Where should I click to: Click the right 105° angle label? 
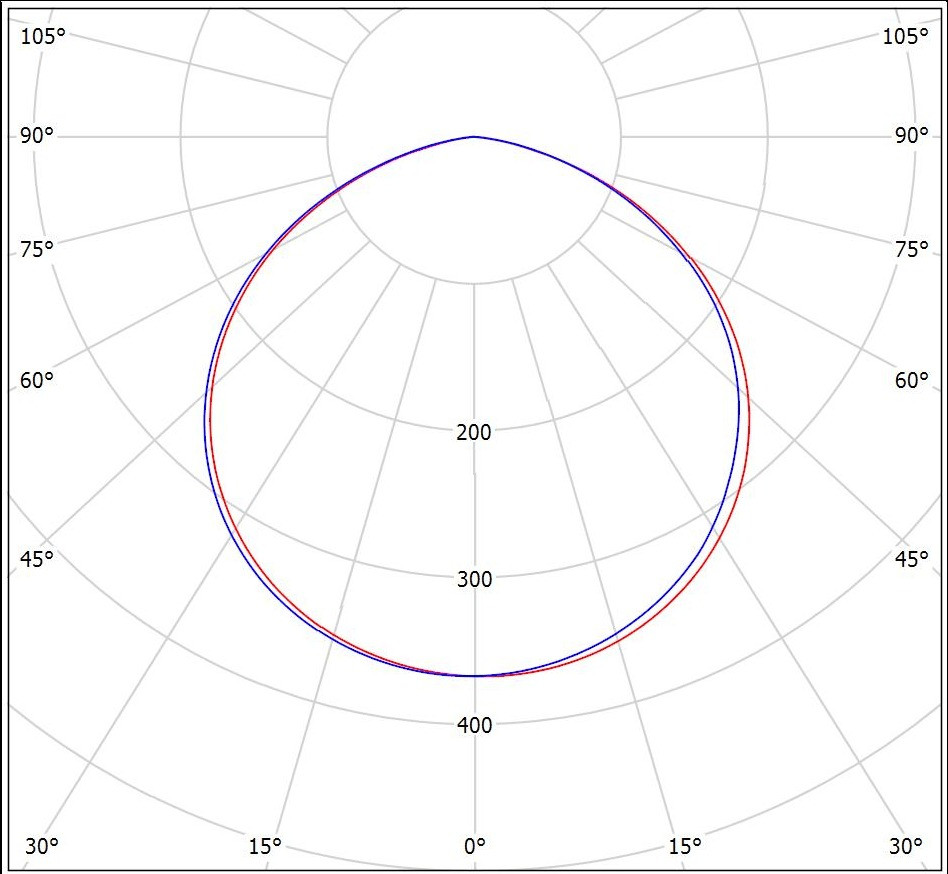coord(906,37)
